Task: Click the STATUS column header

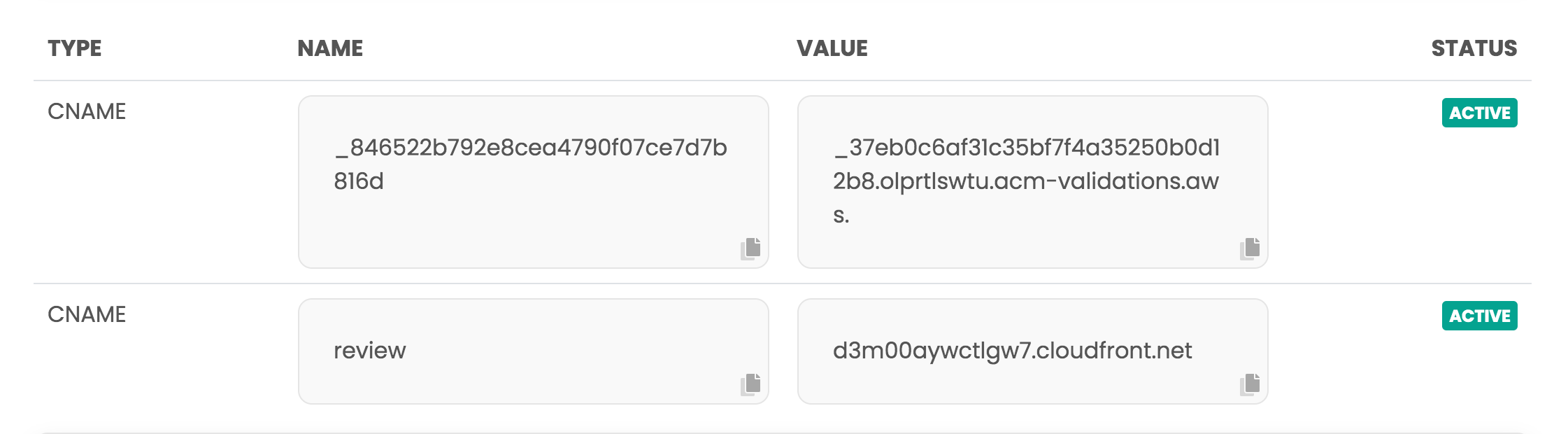Action: (1474, 48)
